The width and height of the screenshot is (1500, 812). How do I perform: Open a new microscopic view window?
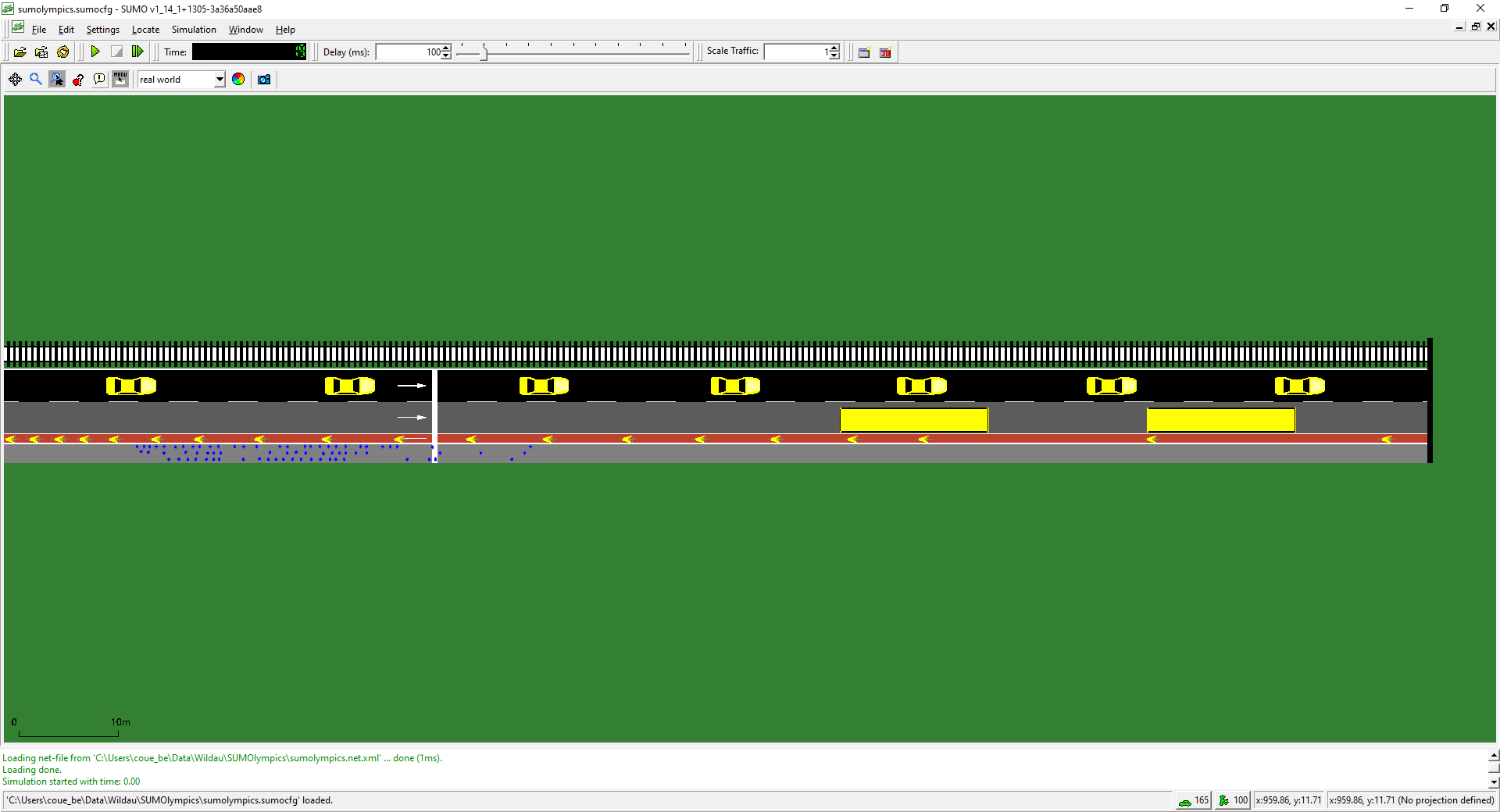click(x=864, y=53)
